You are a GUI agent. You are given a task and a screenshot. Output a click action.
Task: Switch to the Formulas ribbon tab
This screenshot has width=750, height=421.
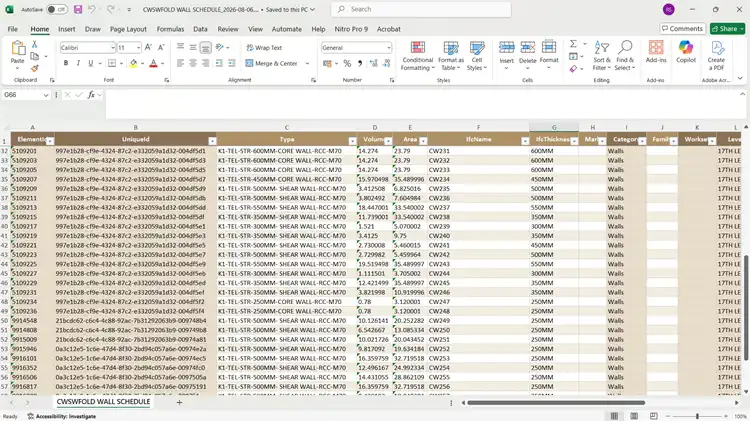(x=170, y=29)
